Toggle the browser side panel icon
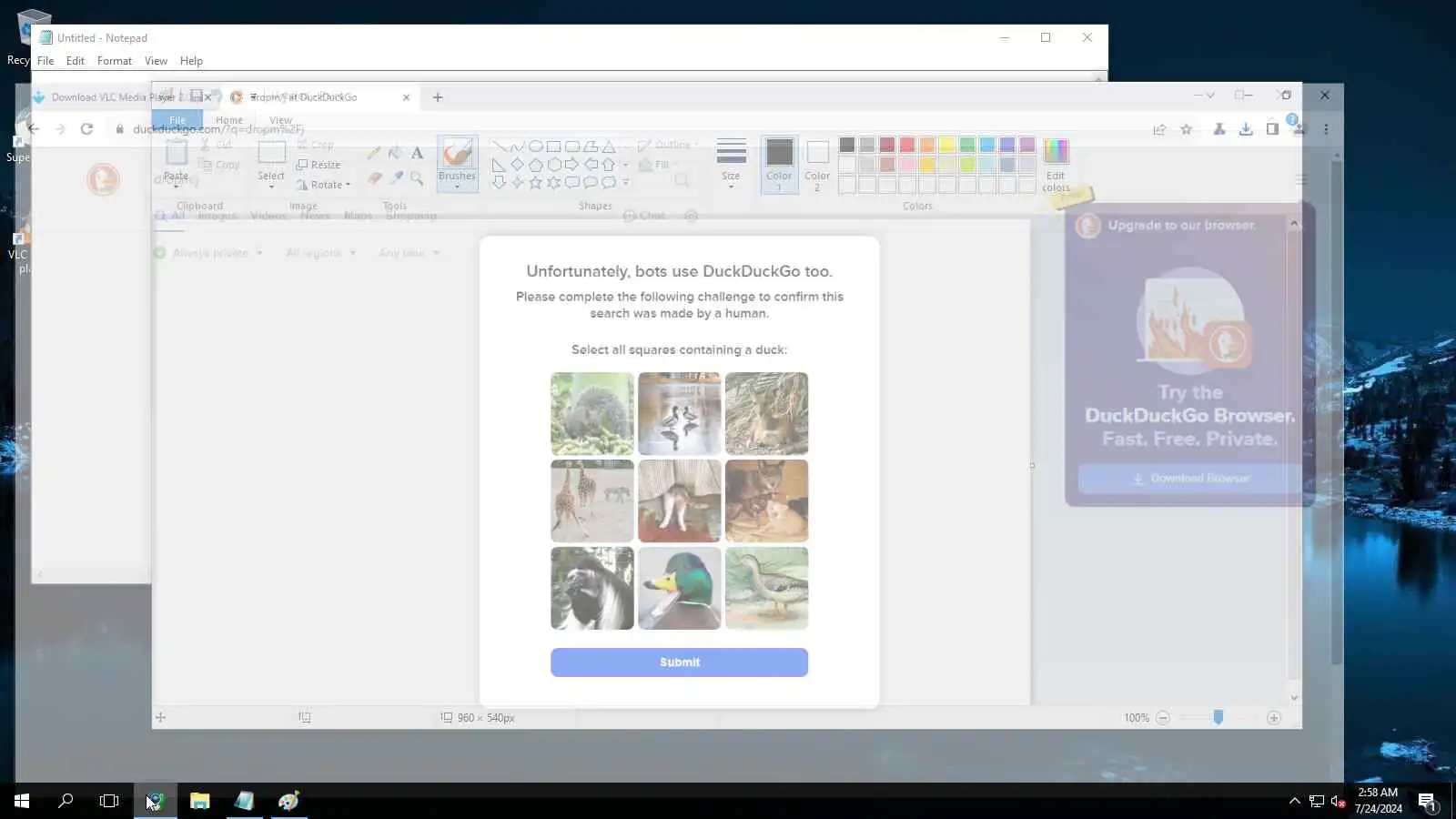1456x819 pixels. 1272,129
